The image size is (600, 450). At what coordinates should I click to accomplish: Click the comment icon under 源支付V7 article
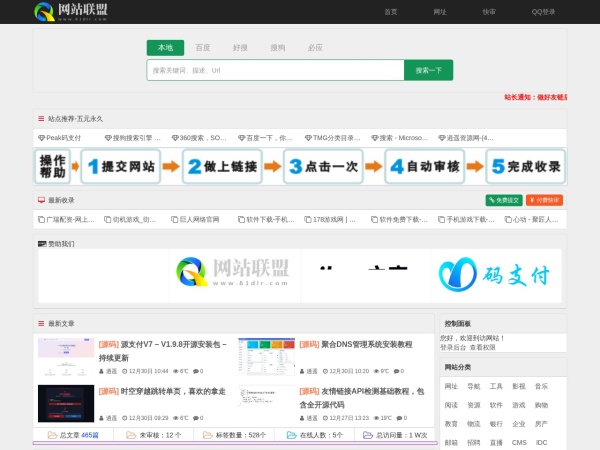196,371
